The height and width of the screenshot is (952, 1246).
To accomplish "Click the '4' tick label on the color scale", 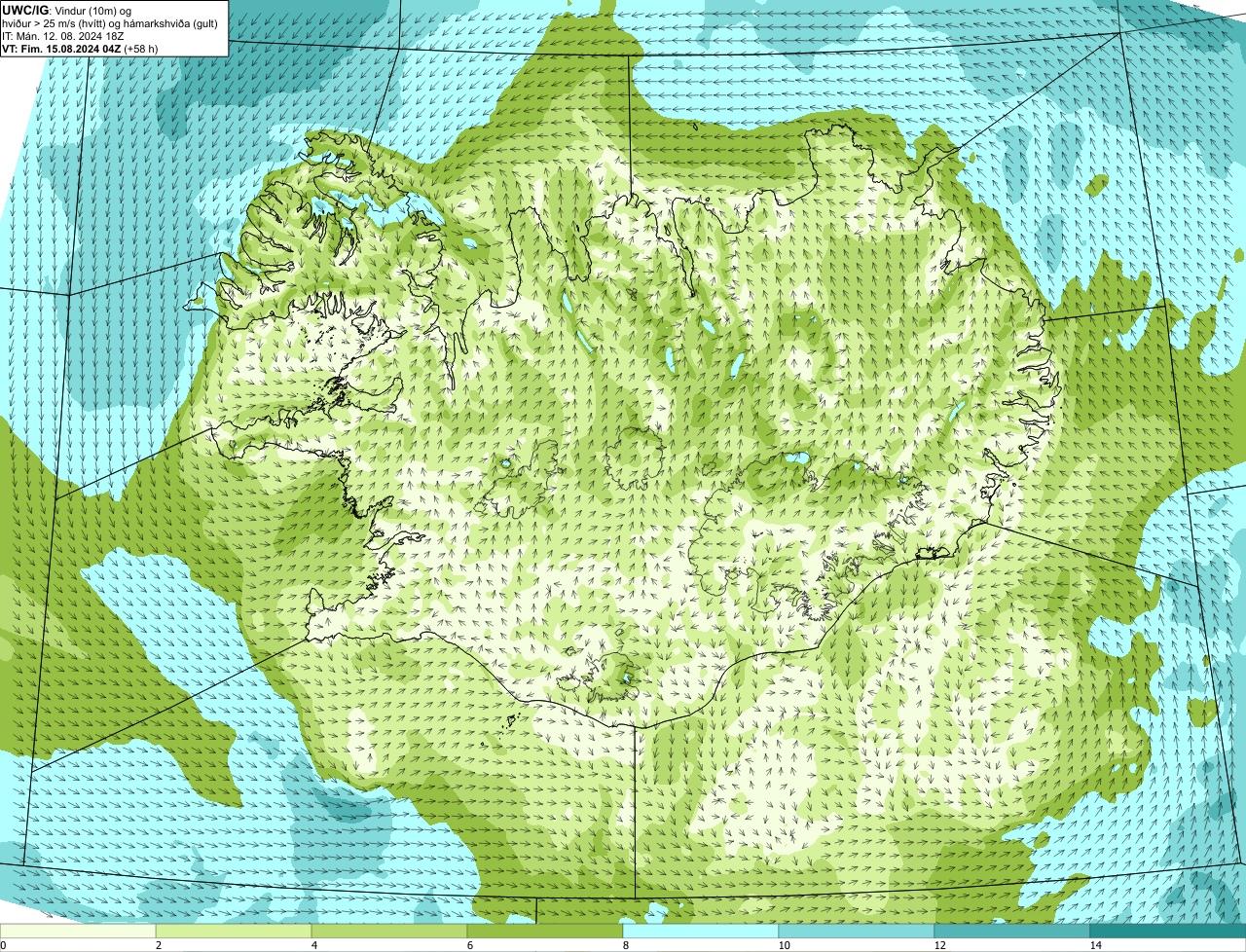I will [313, 945].
